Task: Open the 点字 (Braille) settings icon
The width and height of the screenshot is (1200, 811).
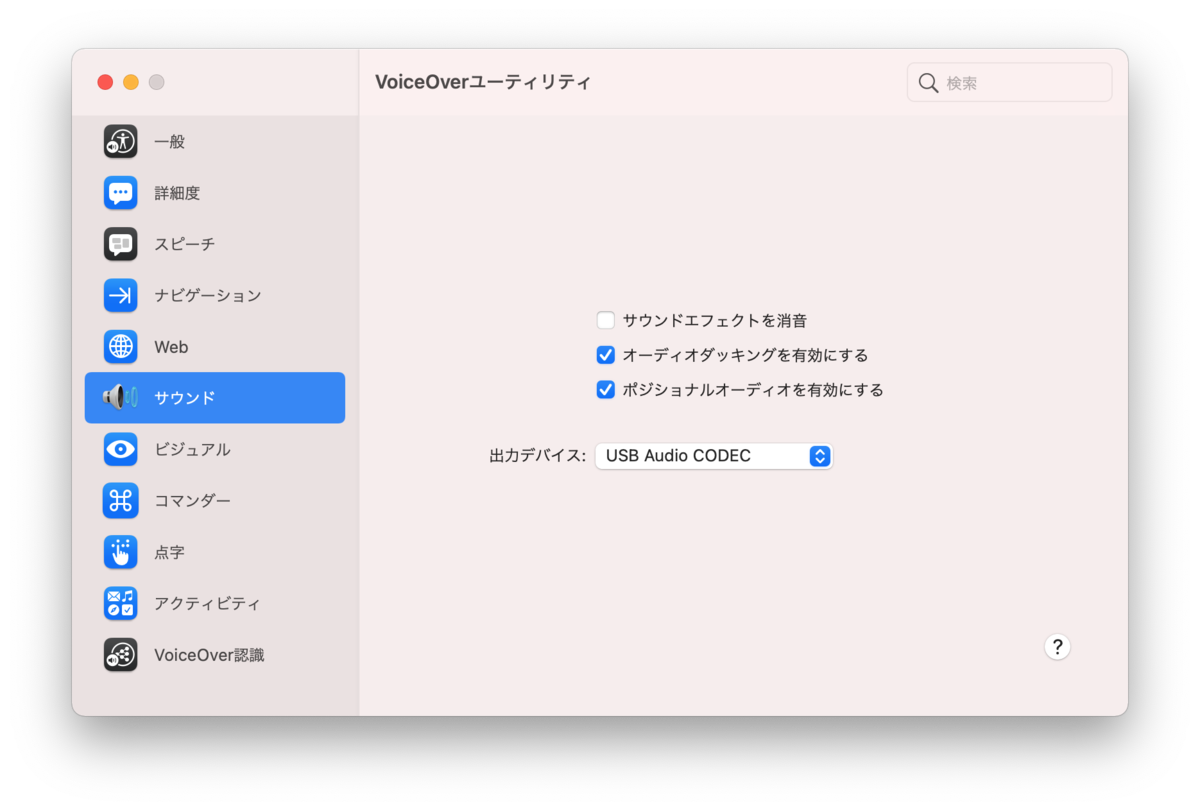Action: click(x=120, y=552)
